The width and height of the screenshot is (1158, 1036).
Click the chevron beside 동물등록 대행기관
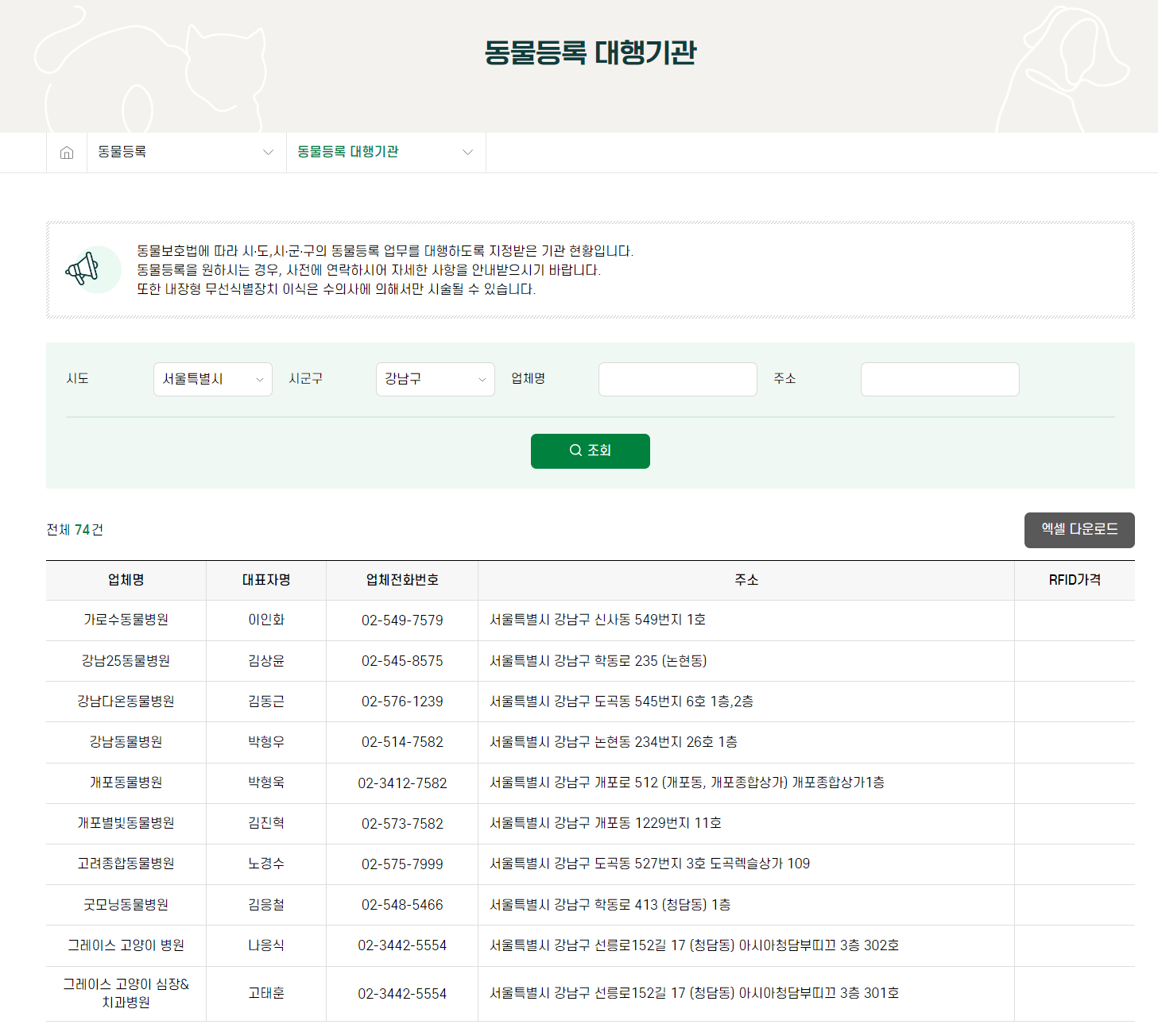coord(467,153)
